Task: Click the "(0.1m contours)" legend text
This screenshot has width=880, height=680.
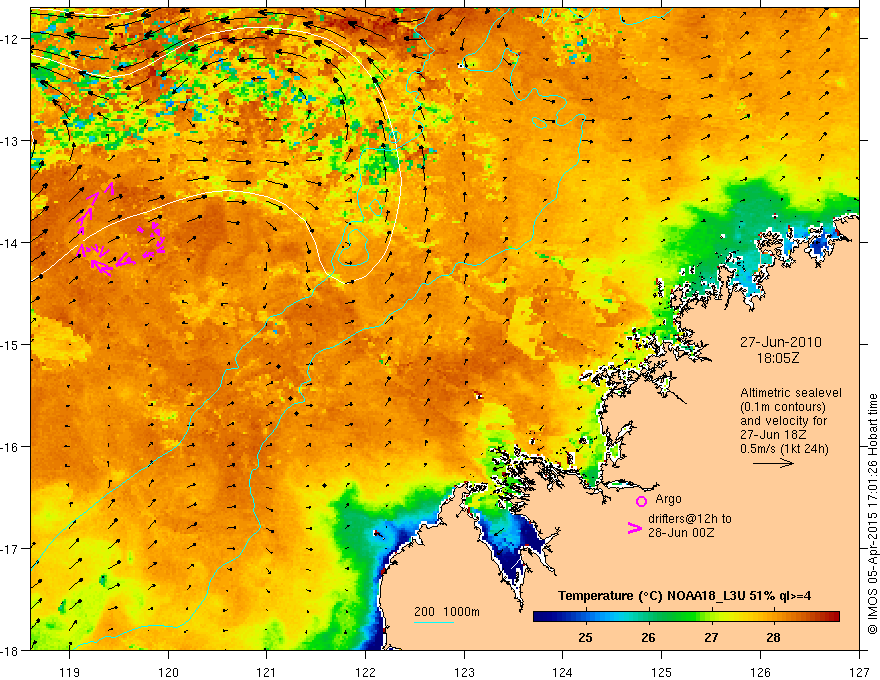Action: (783, 407)
